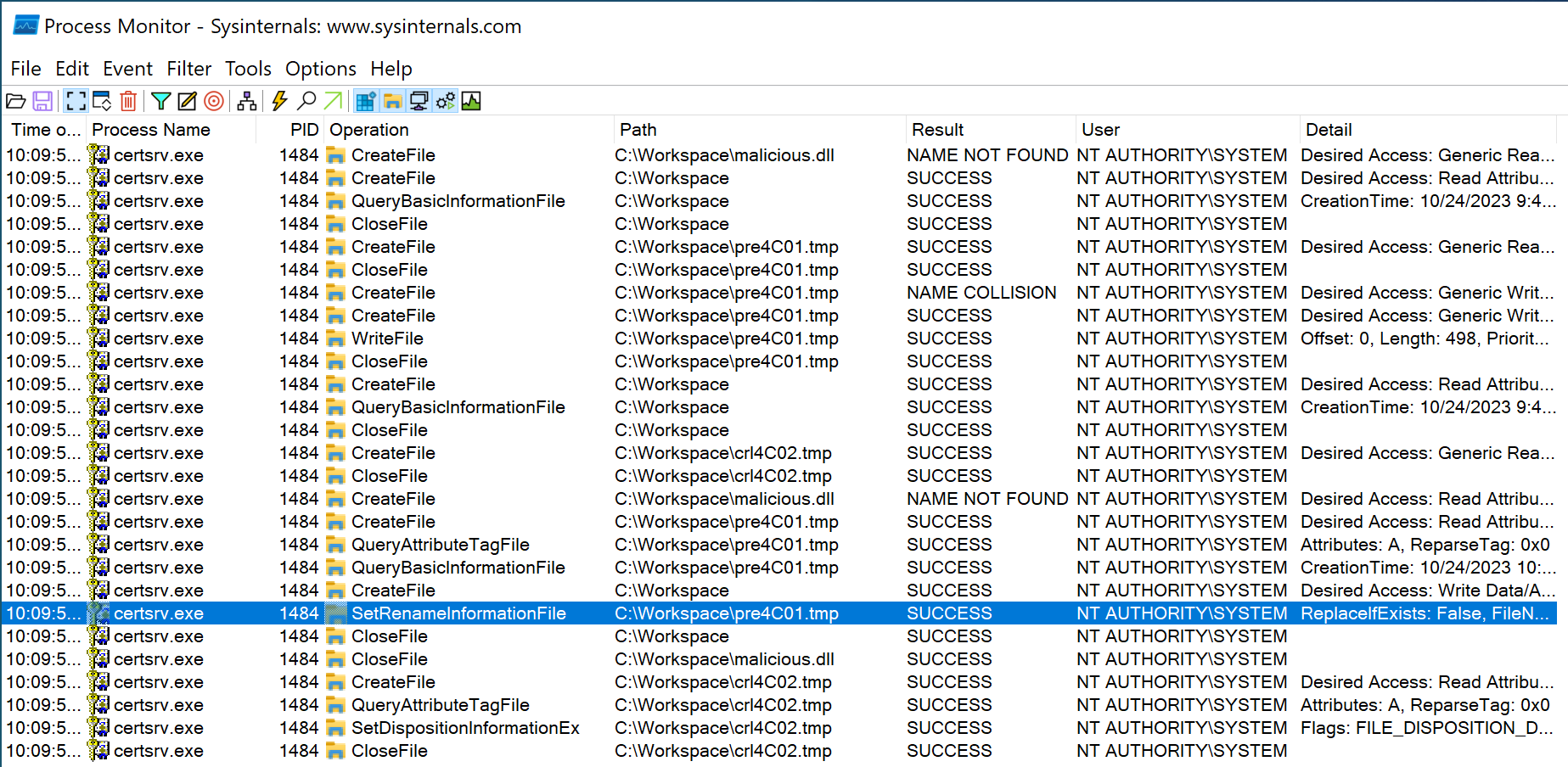
Task: Click the 'ReplaceIfExists: False' detail cell
Action: [x=1425, y=613]
